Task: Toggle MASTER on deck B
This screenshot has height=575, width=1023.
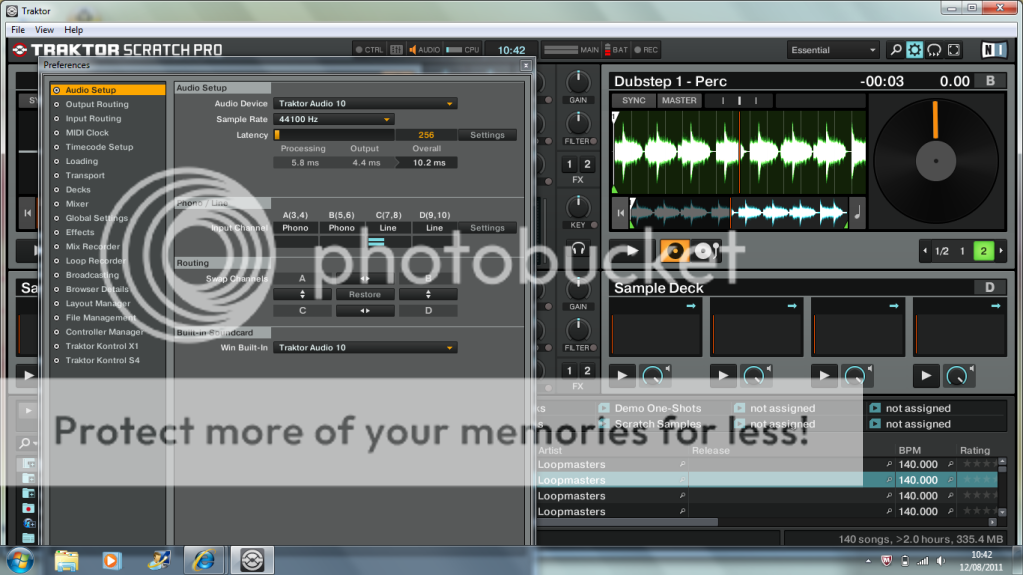Action: point(678,100)
